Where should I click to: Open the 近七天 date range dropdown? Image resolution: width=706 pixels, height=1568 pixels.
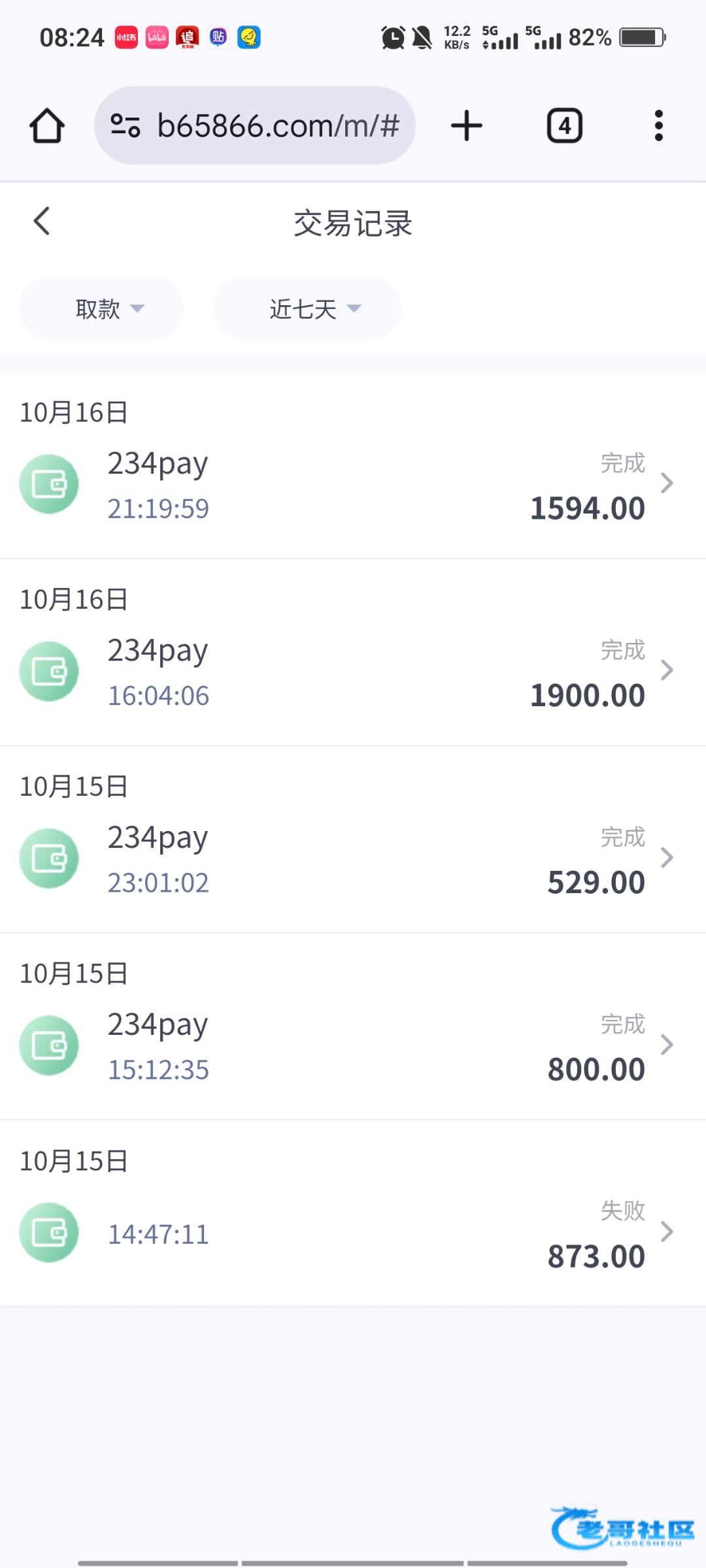307,308
